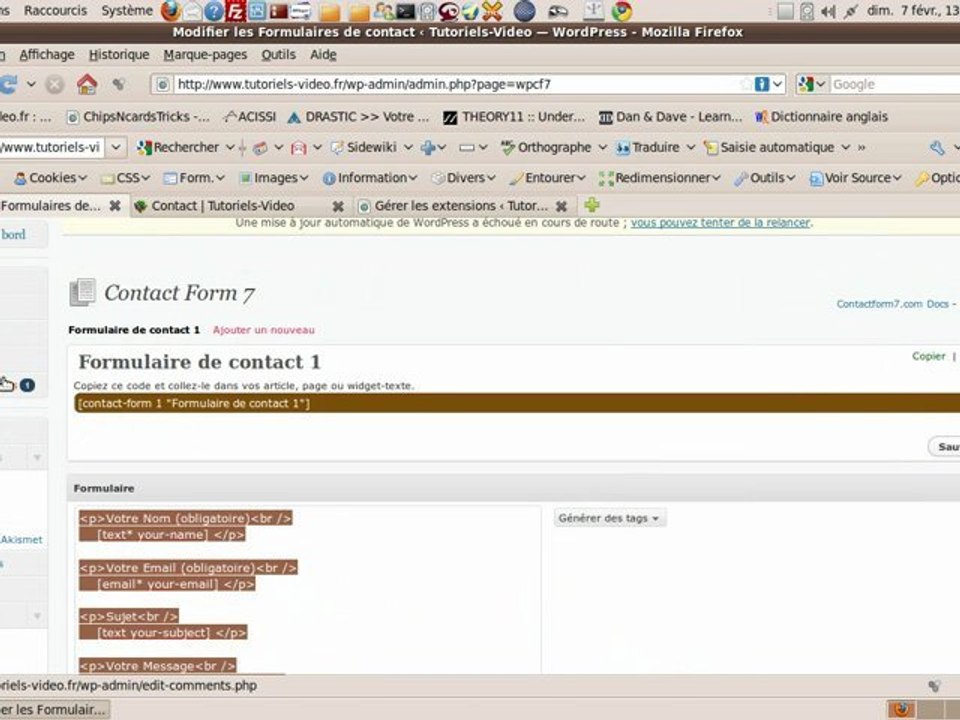Image resolution: width=960 pixels, height=720 pixels.
Task: Open the Cookies developer menu
Action: (50, 178)
